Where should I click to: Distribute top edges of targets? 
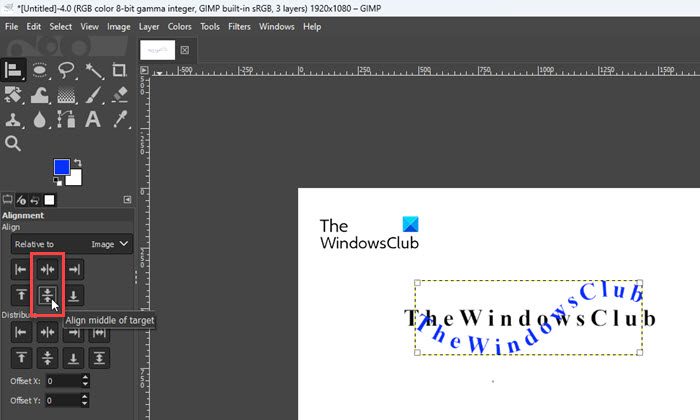(21, 358)
